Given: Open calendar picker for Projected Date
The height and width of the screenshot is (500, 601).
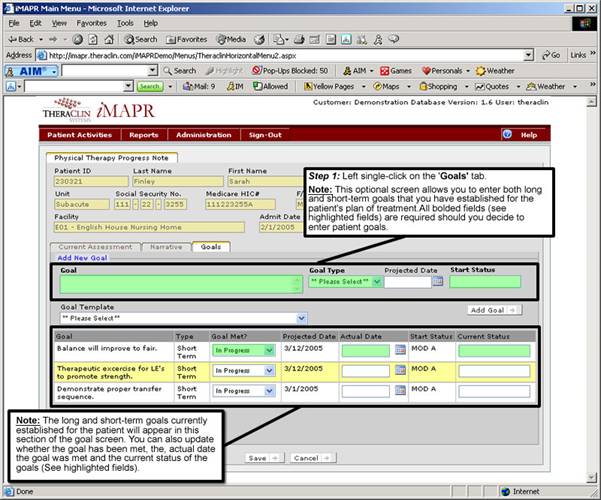Looking at the screenshot, I should coord(438,282).
